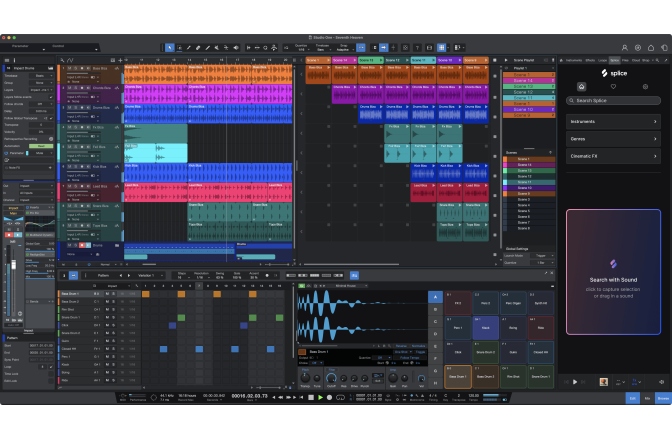
Task: Select the Automation Read mode button
Action: (x=41, y=146)
